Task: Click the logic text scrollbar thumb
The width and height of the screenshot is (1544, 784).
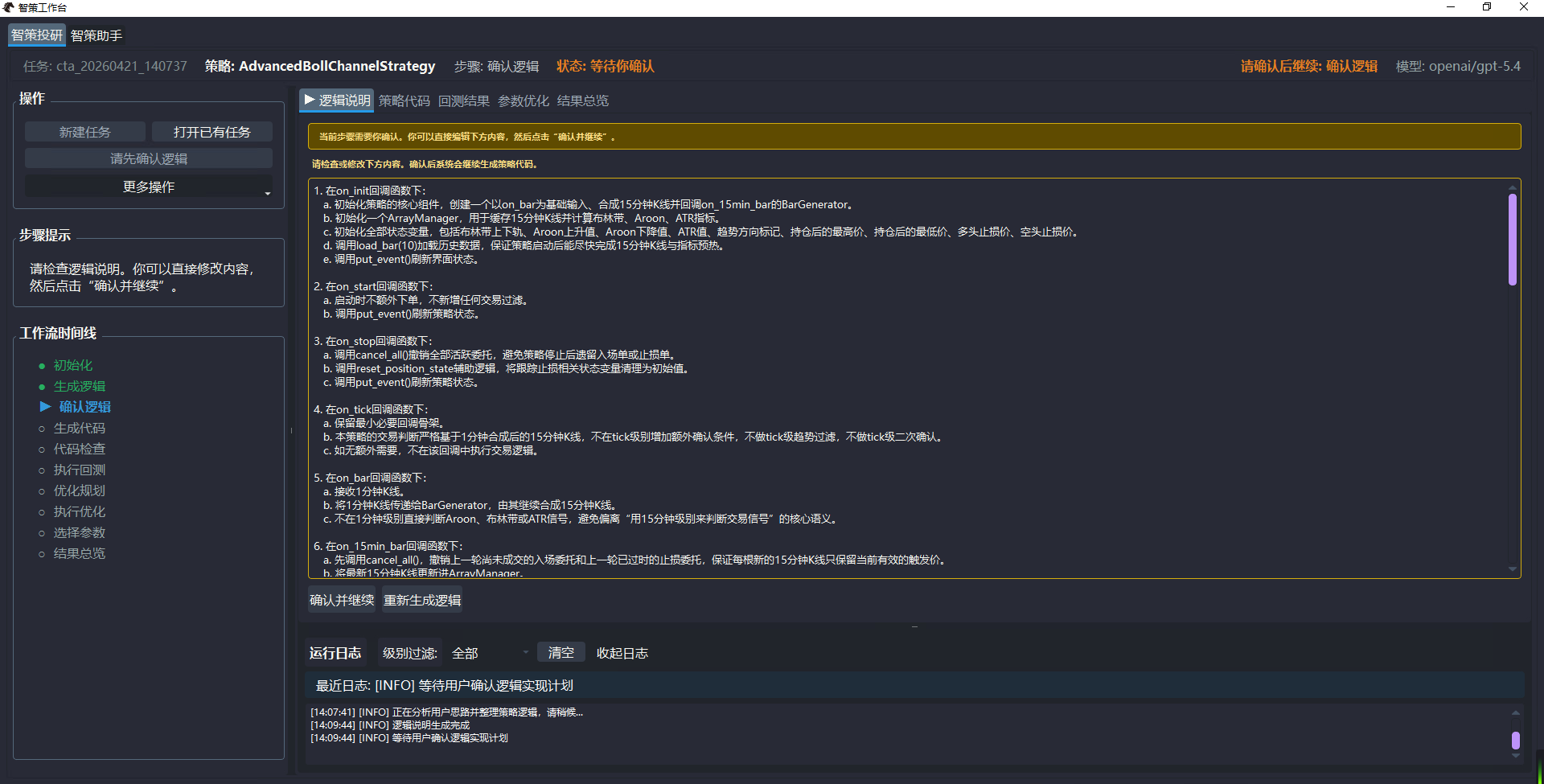Action: (1513, 240)
